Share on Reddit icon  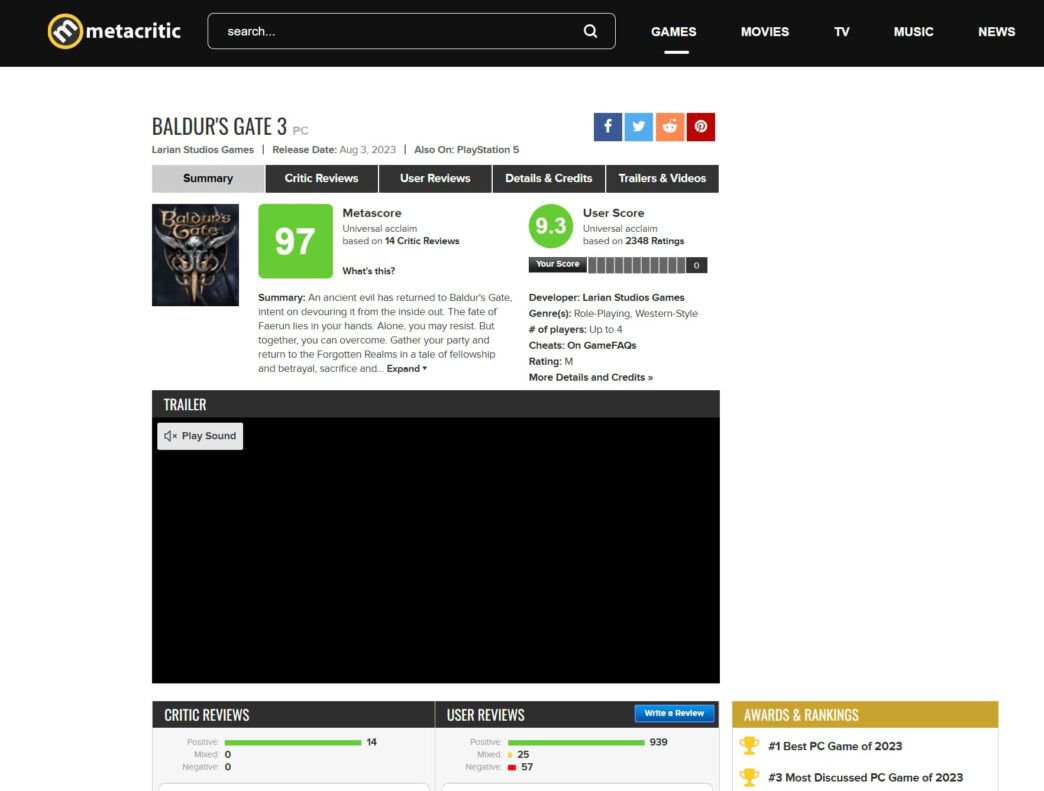(670, 127)
